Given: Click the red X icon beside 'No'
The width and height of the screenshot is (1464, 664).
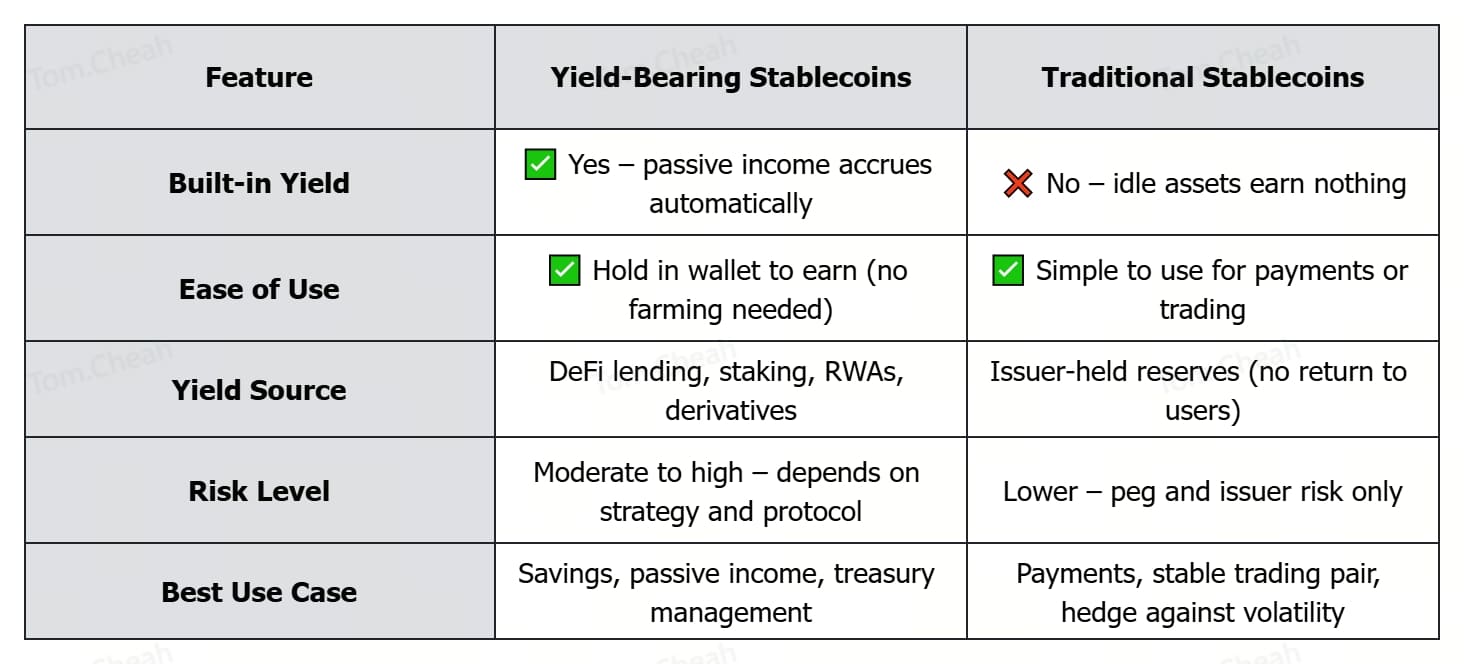Looking at the screenshot, I should (x=1018, y=184).
